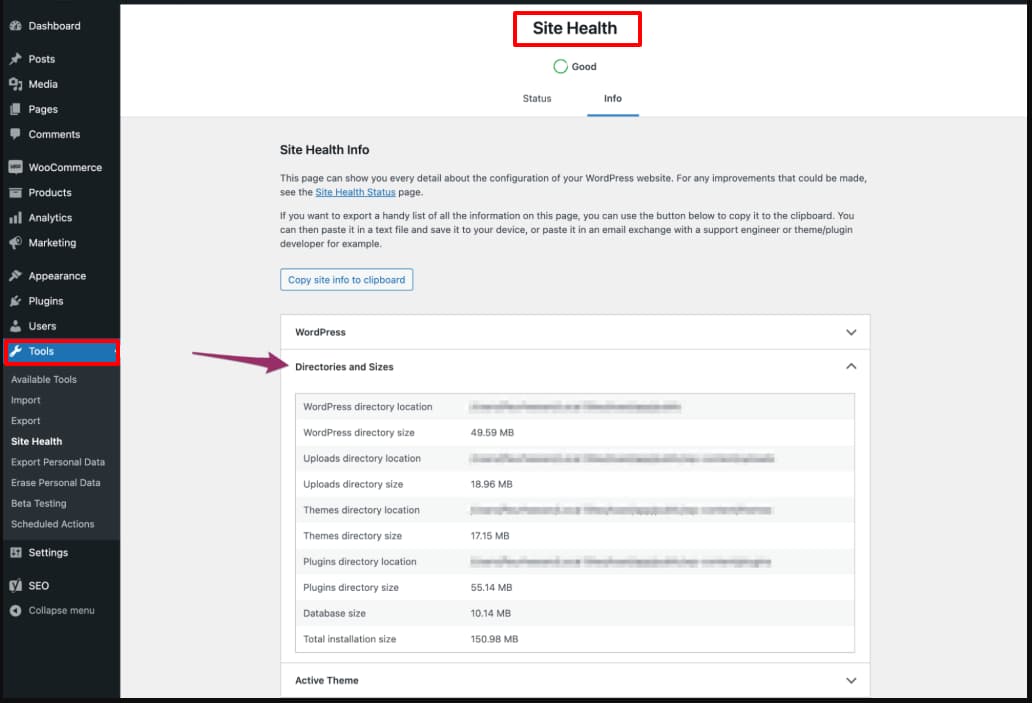Screen dimensions: 1032x703
Task: Click the Posts pushpin icon
Action: (x=16, y=59)
